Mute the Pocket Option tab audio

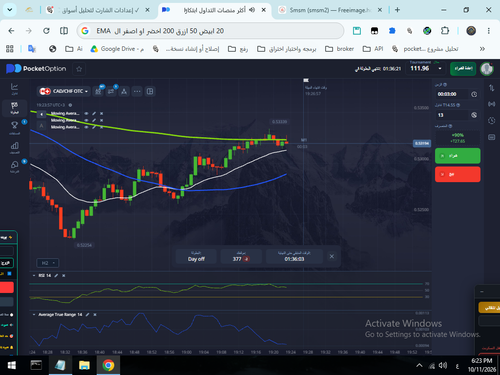(x=252, y=10)
